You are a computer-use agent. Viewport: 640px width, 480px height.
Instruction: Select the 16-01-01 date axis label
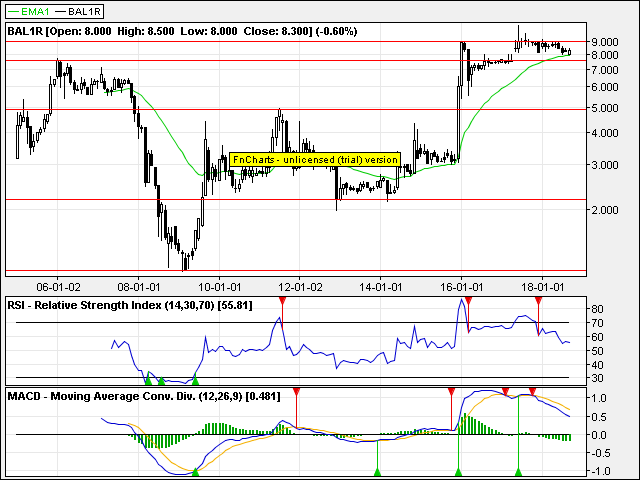coord(462,287)
